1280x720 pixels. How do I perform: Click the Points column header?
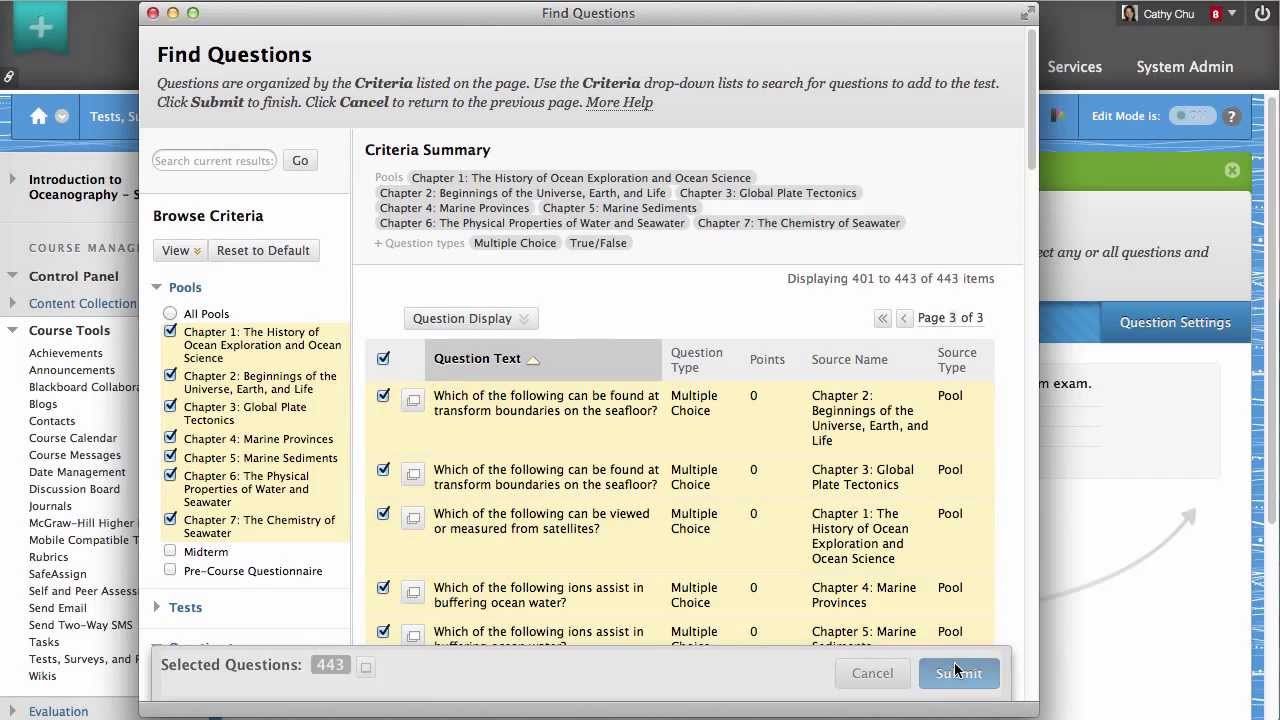click(x=767, y=360)
